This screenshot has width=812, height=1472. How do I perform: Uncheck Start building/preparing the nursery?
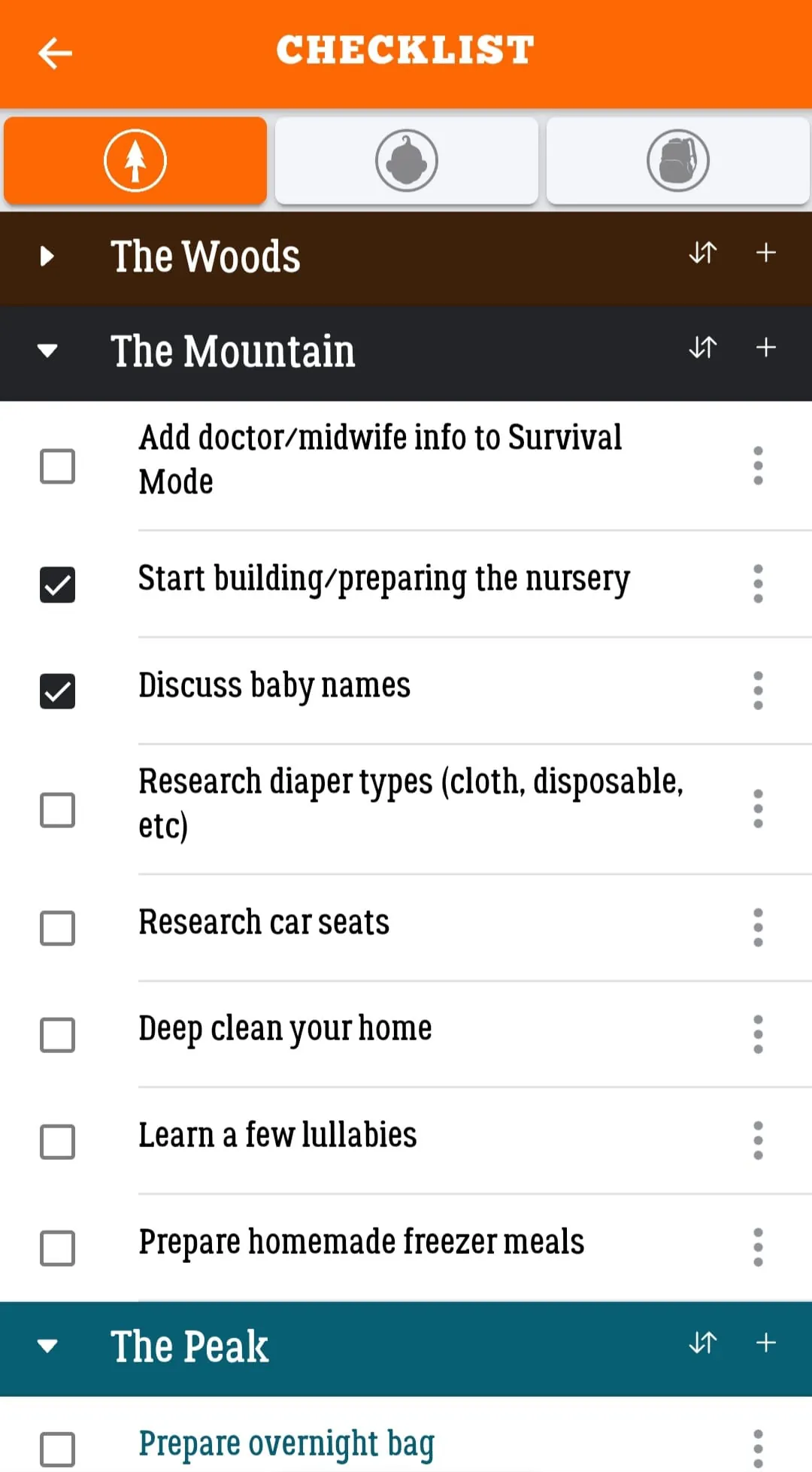(x=57, y=584)
